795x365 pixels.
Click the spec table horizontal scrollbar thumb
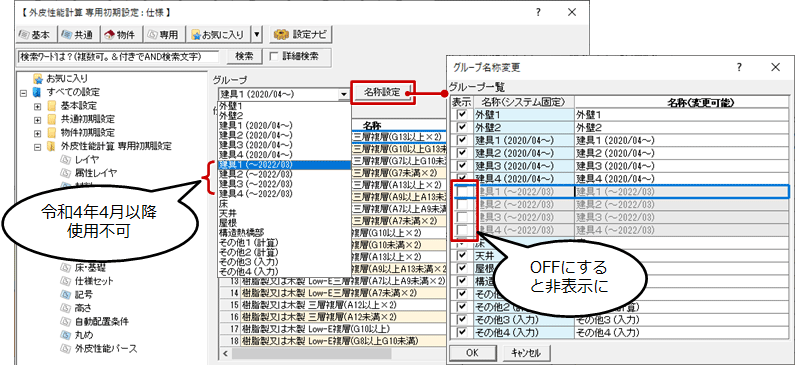[311, 353]
